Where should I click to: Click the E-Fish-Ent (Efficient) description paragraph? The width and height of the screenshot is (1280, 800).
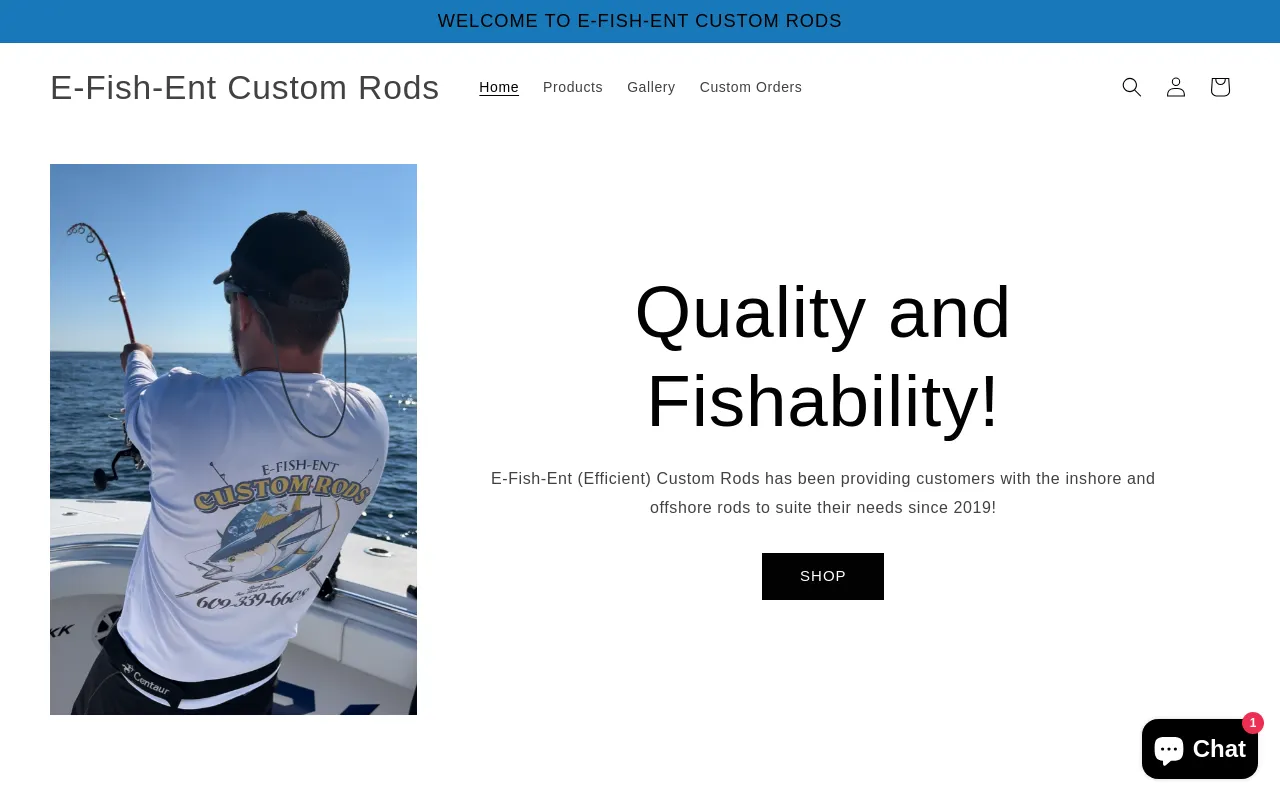click(x=823, y=493)
